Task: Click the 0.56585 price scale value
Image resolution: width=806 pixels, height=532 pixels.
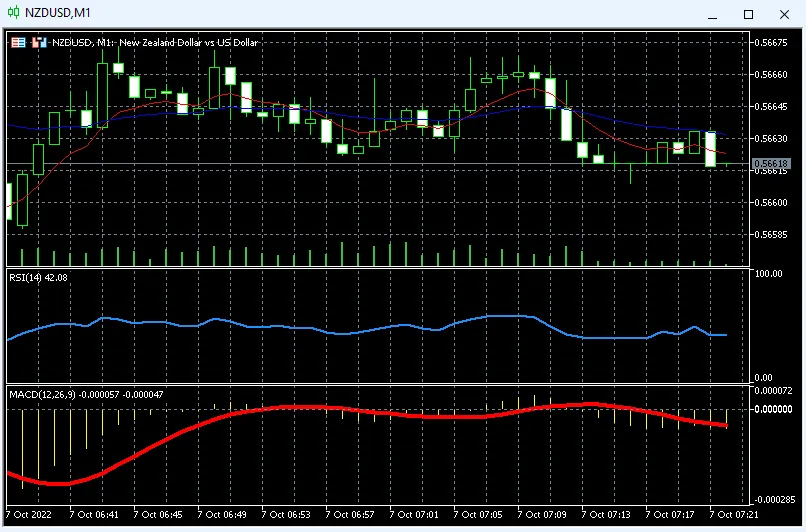Action: [x=771, y=235]
